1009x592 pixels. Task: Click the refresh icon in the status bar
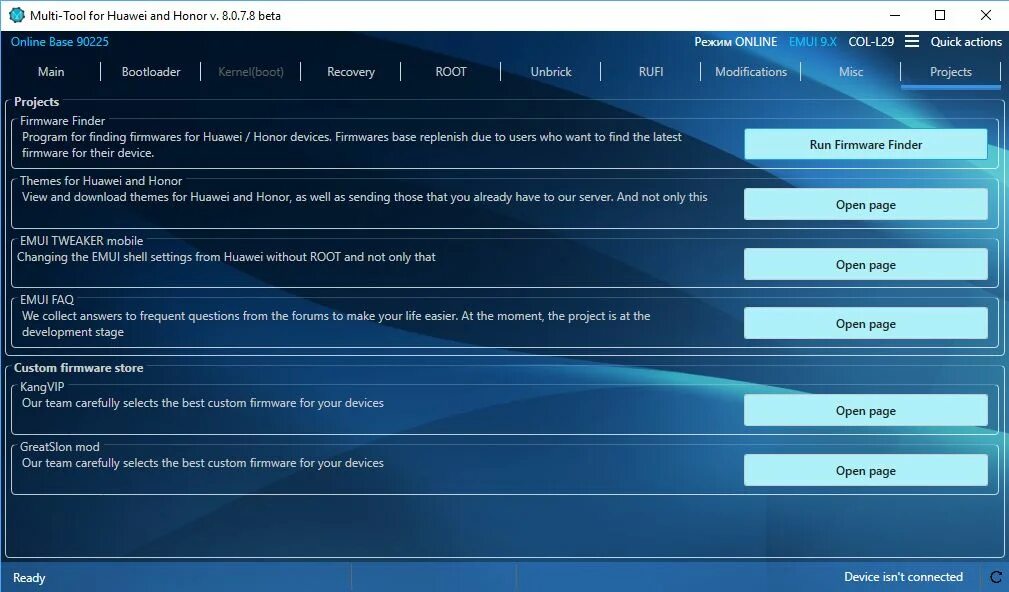point(995,577)
